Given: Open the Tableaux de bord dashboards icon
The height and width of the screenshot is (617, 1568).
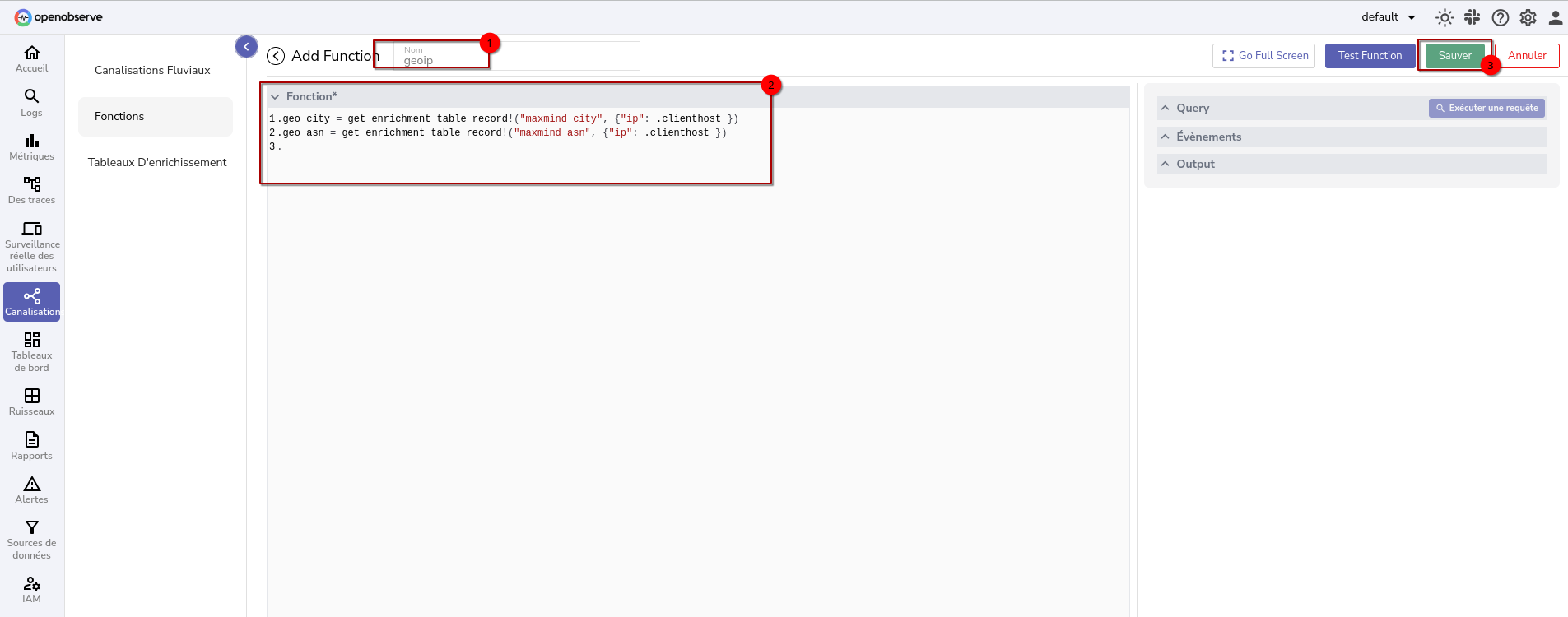Looking at the screenshot, I should tap(31, 341).
